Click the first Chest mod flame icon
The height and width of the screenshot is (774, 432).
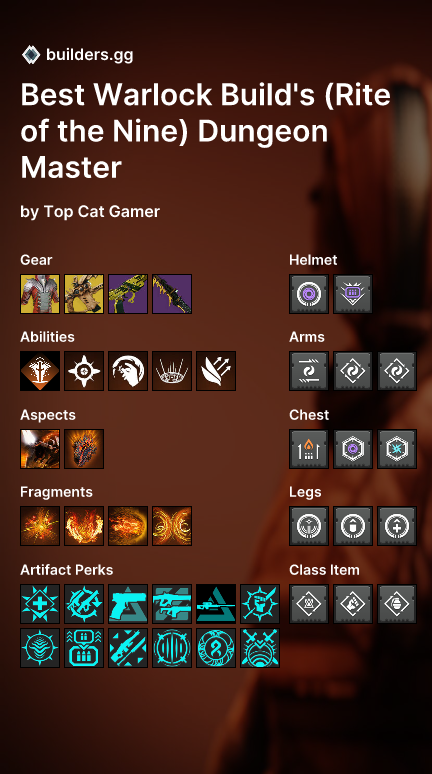(x=309, y=449)
